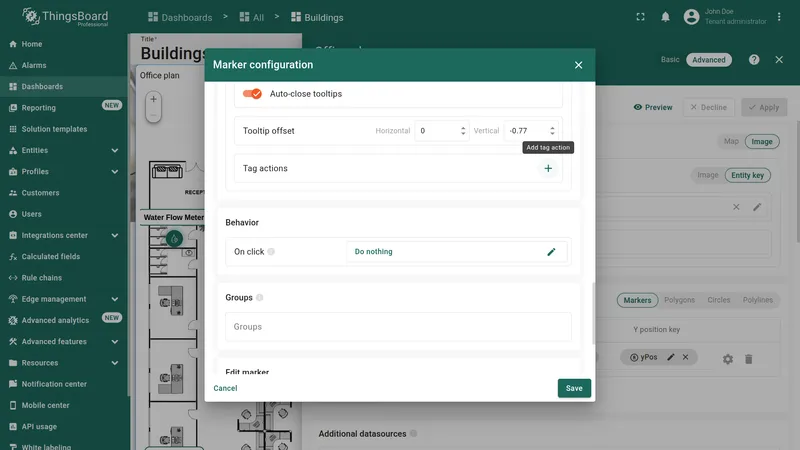Switch widget editor to Advanced mode
The image size is (800, 450).
coord(709,60)
